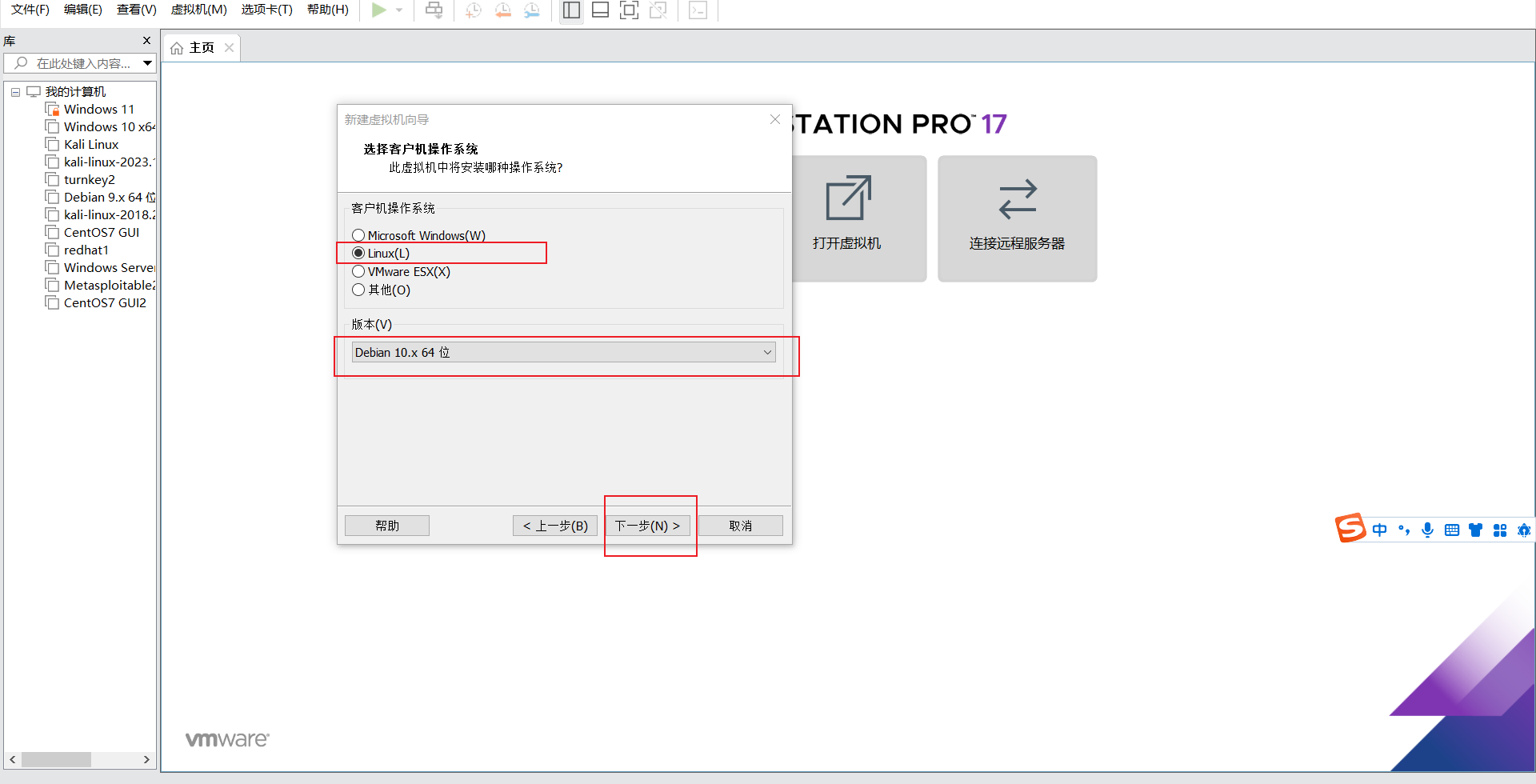Close the library panel with X
The height and width of the screenshot is (784, 1536).
(x=146, y=40)
